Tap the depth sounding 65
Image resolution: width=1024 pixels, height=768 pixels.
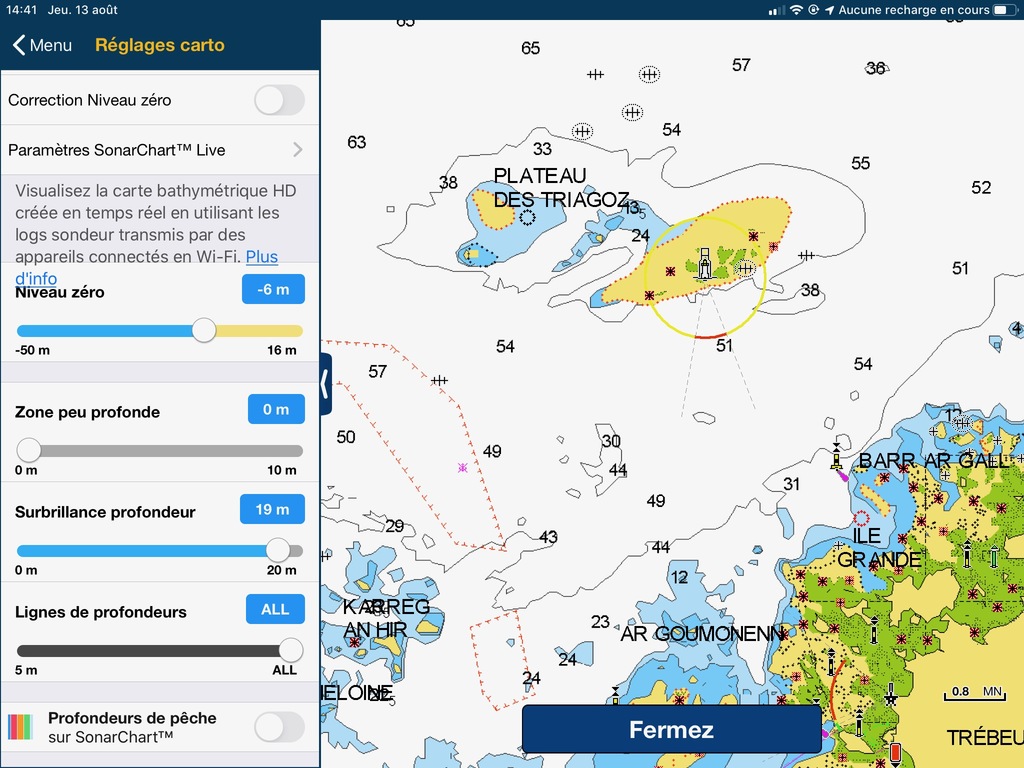point(530,48)
